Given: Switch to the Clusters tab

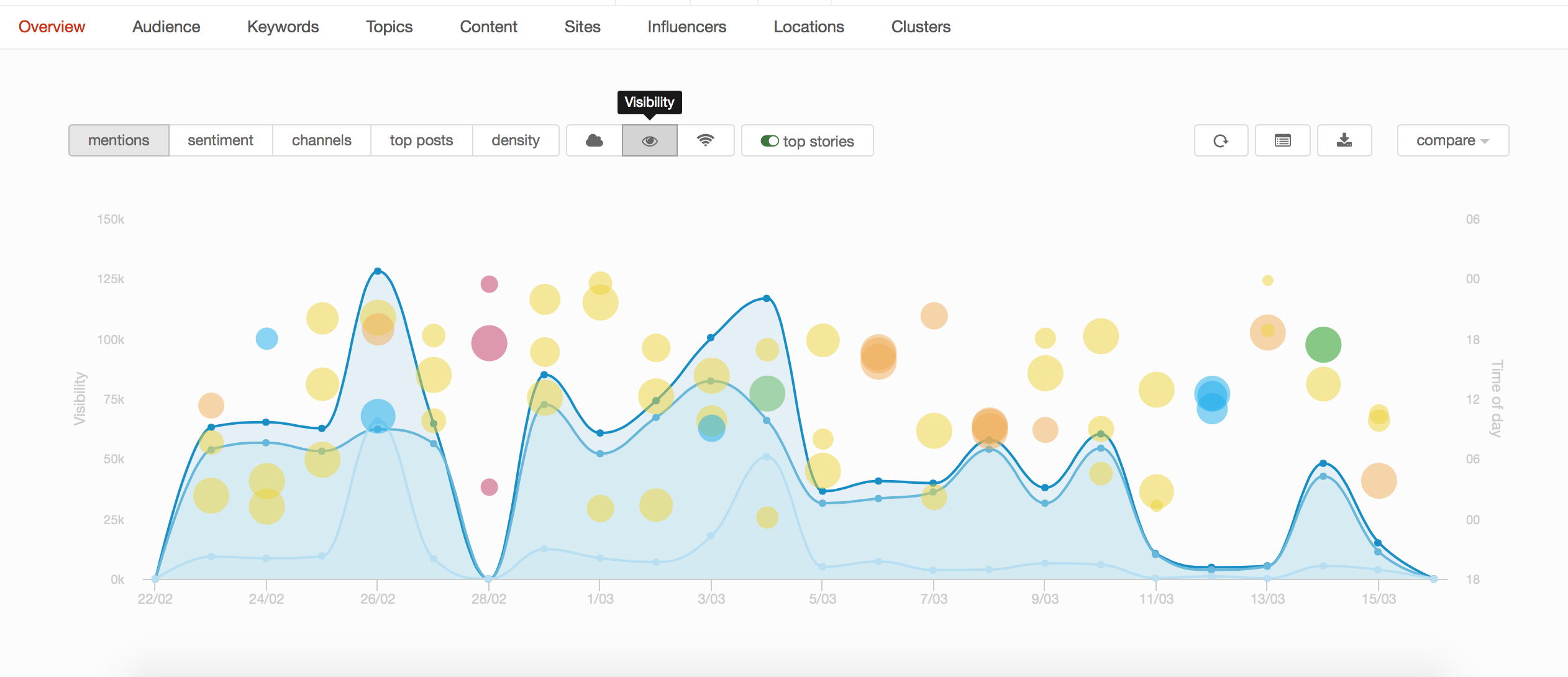Looking at the screenshot, I should [x=921, y=27].
